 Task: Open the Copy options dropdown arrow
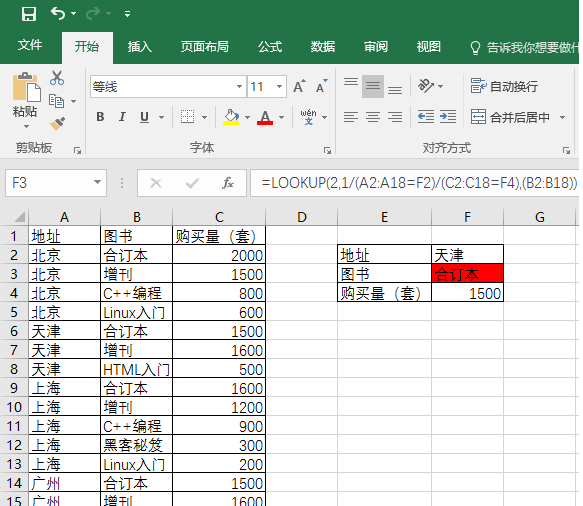(74, 101)
